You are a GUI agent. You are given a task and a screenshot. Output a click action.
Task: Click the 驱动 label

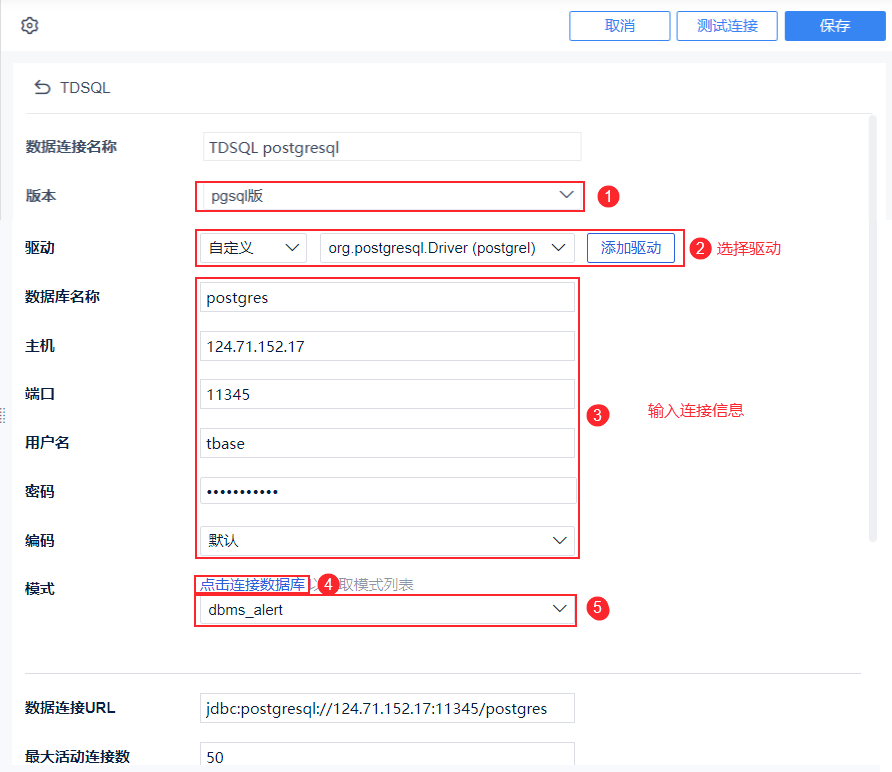[x=40, y=248]
